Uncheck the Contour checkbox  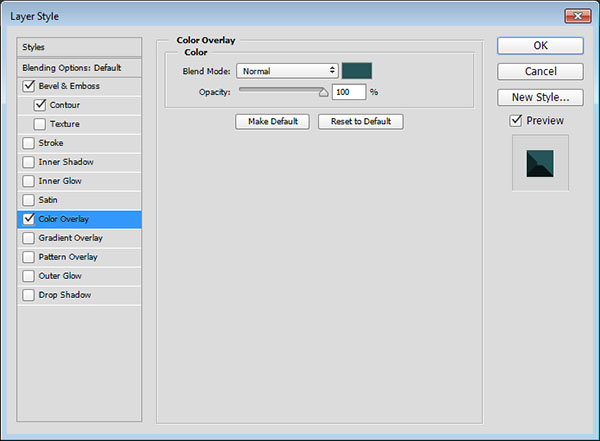click(40, 105)
